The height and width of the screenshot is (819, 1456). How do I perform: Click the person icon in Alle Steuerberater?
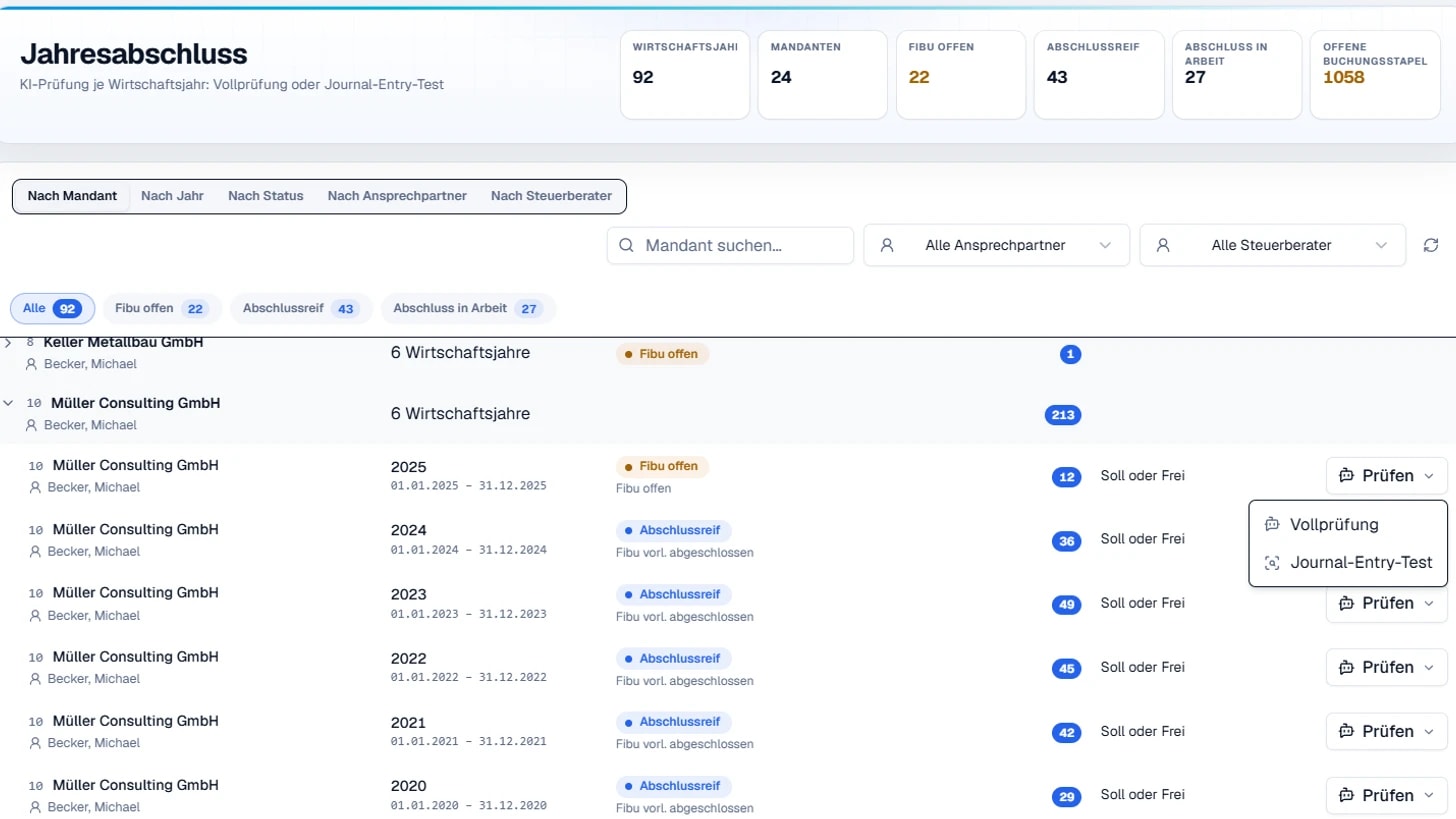pos(1162,245)
